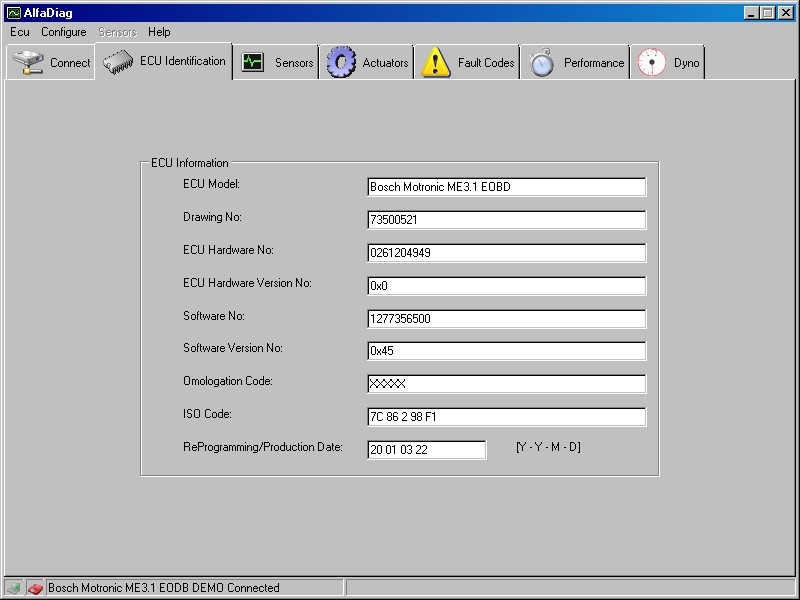
Task: Open the Ecu menu
Action: [20, 32]
